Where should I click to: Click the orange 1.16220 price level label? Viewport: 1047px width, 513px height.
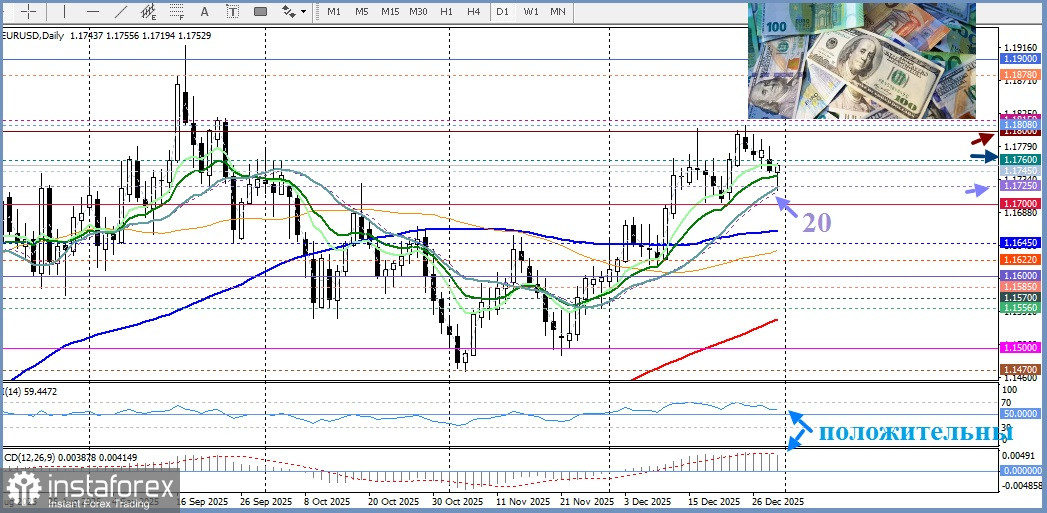1021,259
